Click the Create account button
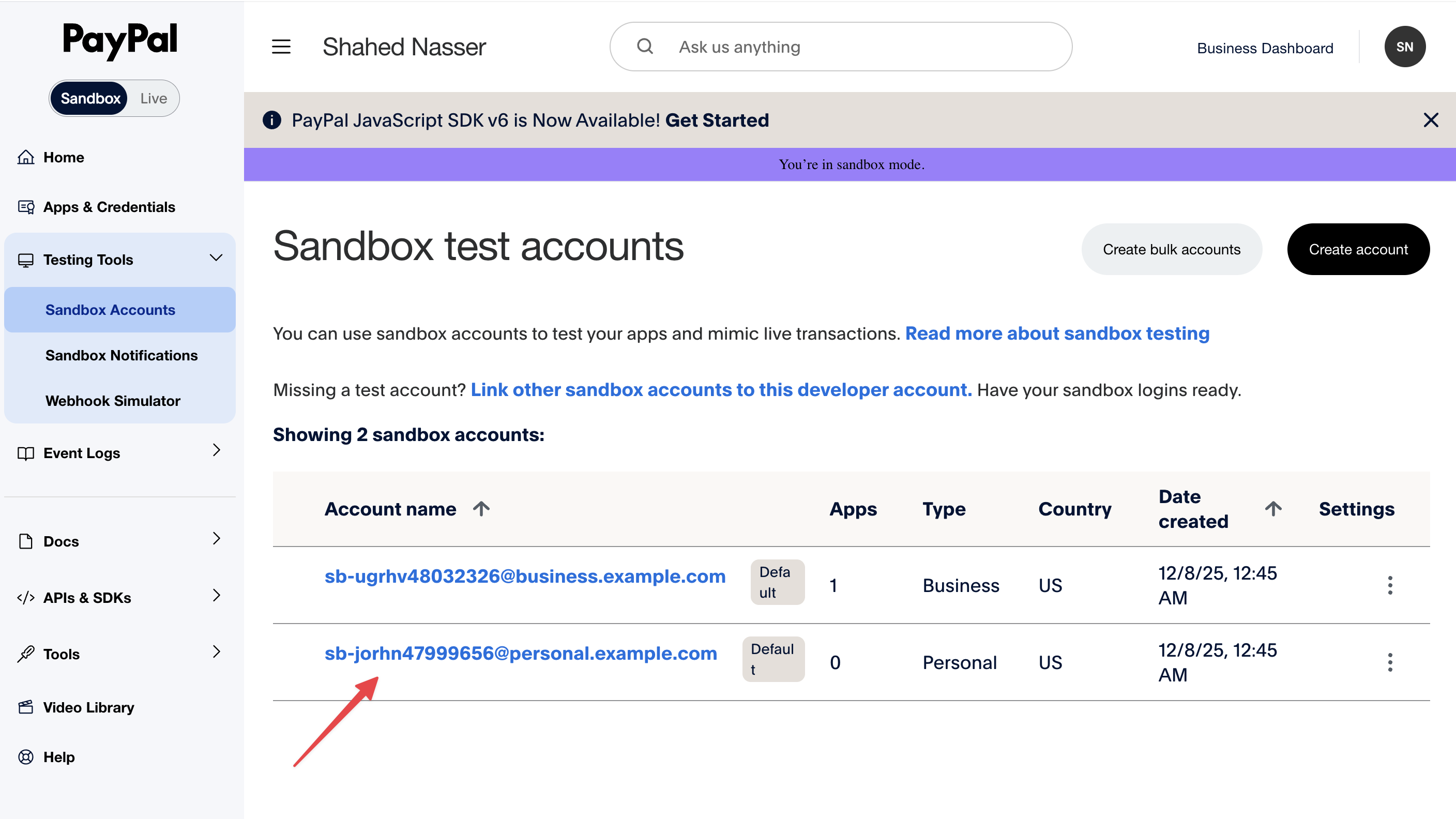This screenshot has width=1456, height=819. pyautogui.click(x=1358, y=249)
